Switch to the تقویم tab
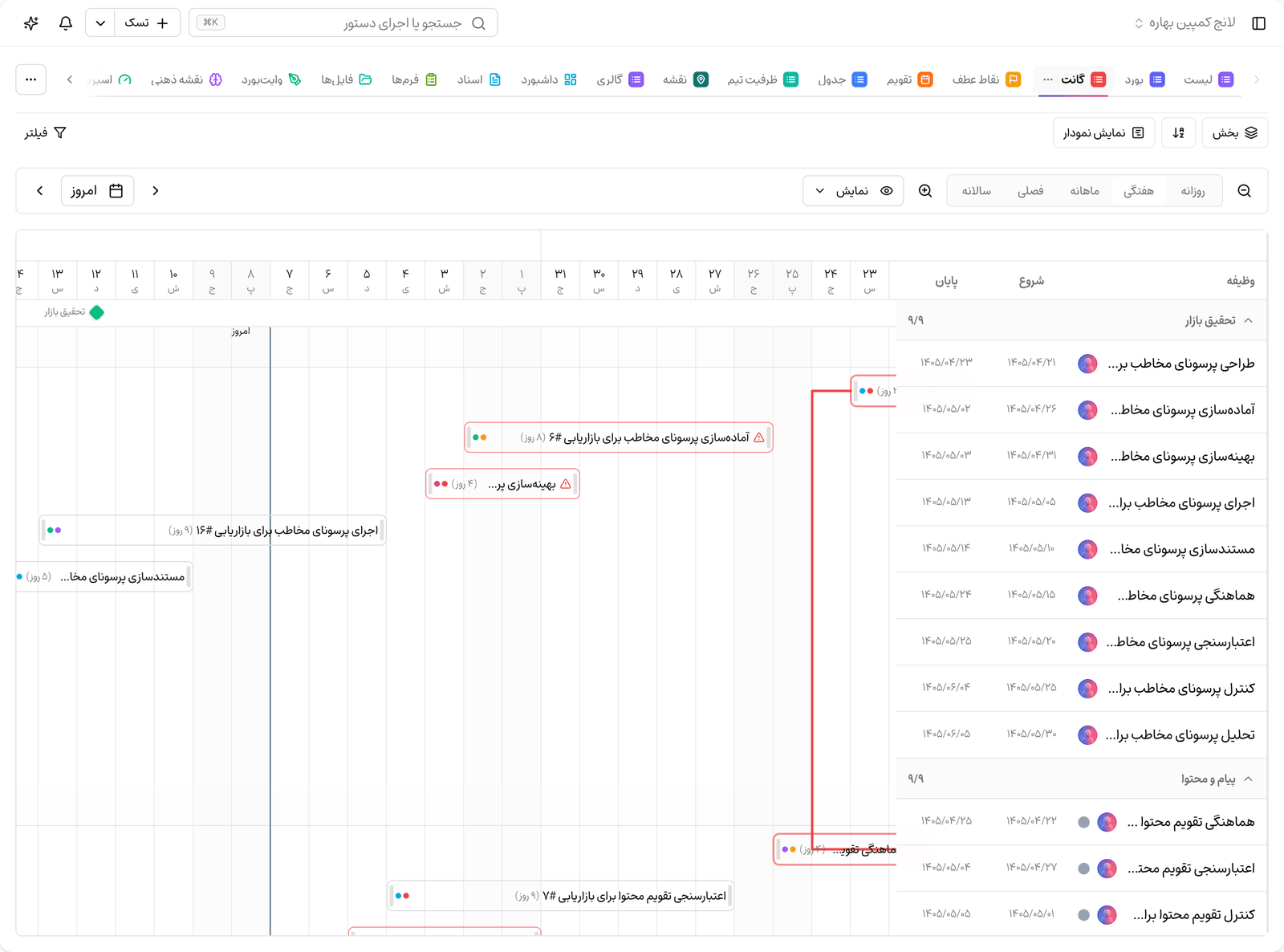 909,79
